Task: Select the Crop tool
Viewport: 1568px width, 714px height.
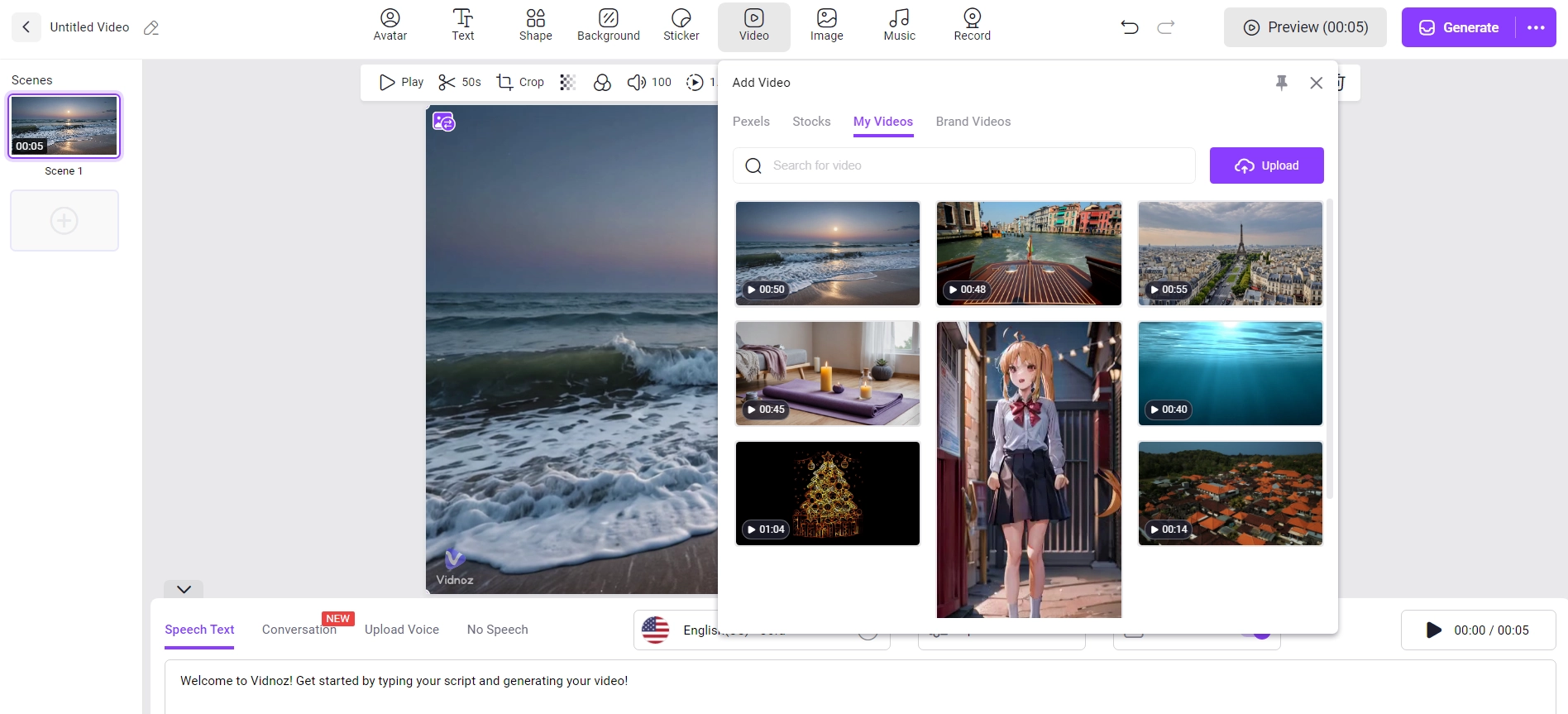Action: coord(520,82)
